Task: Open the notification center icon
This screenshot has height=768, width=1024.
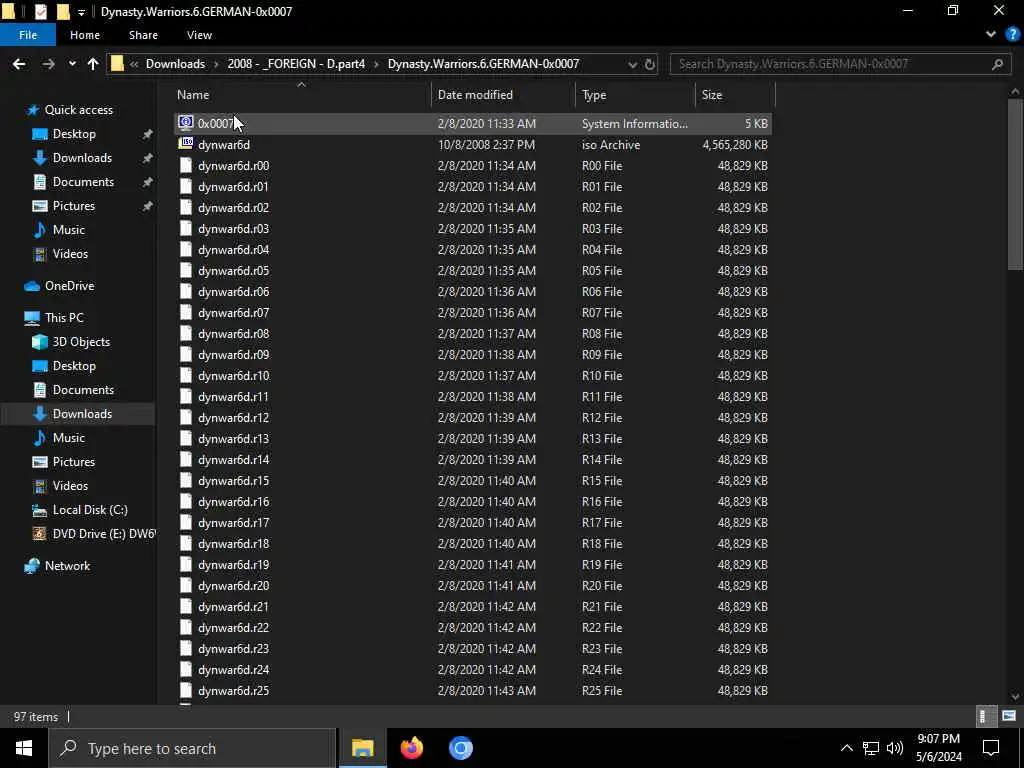Action: (991, 748)
